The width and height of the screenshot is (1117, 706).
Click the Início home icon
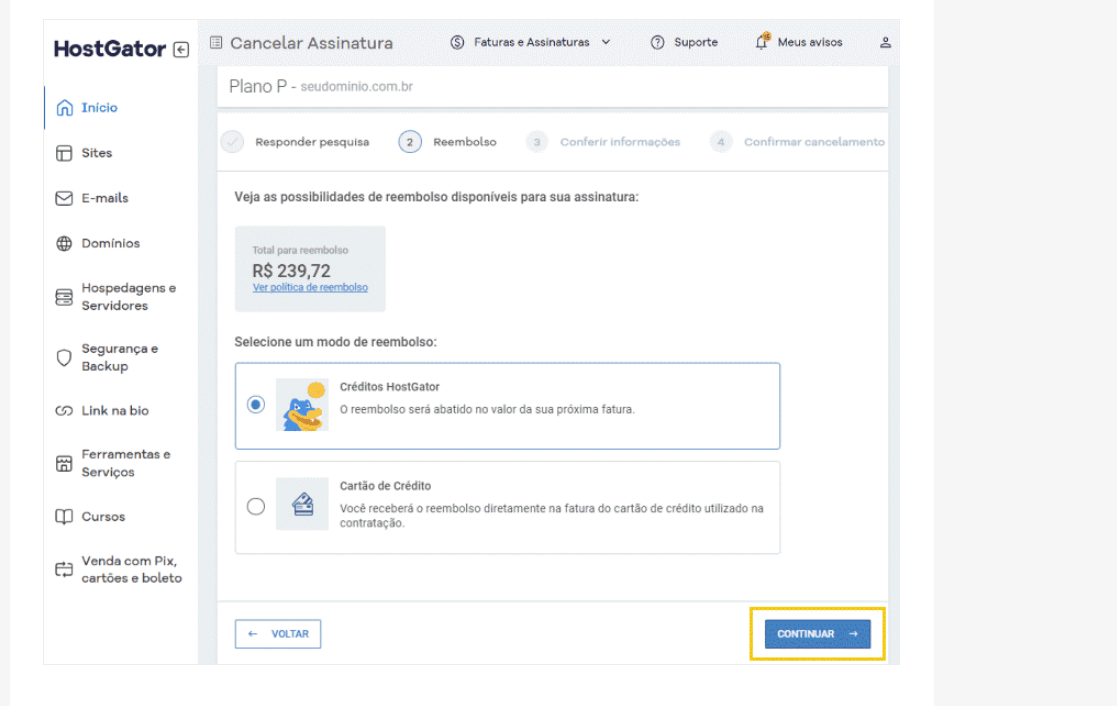click(x=64, y=108)
